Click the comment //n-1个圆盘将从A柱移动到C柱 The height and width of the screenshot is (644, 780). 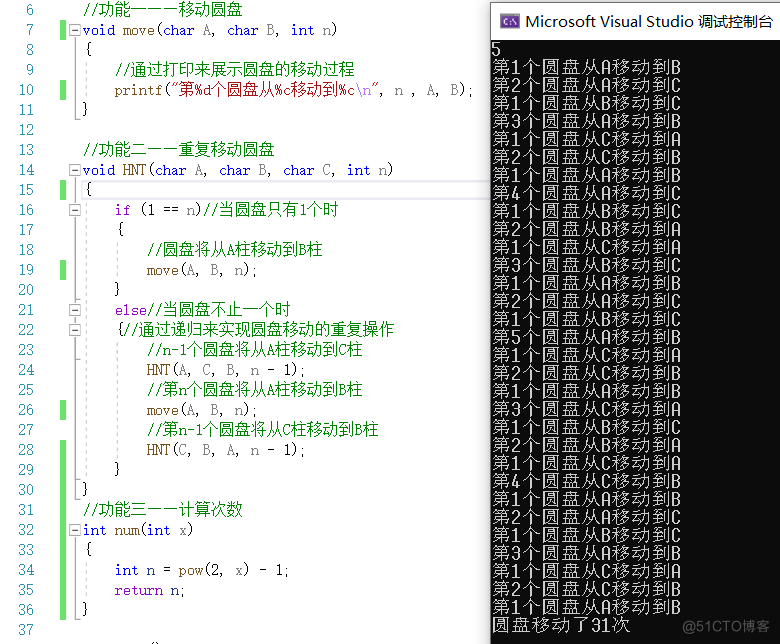(x=254, y=350)
